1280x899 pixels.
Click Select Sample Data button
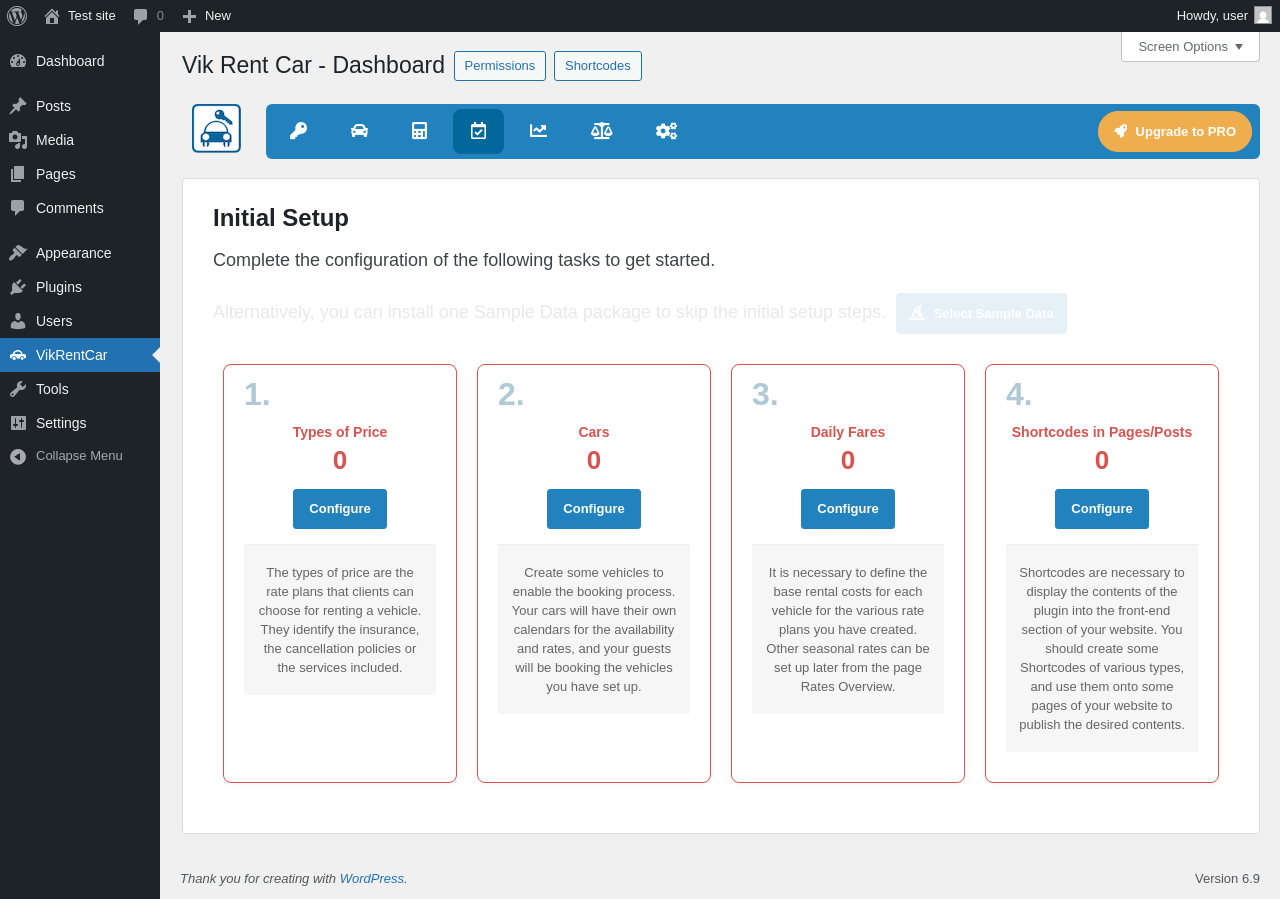[x=981, y=314]
